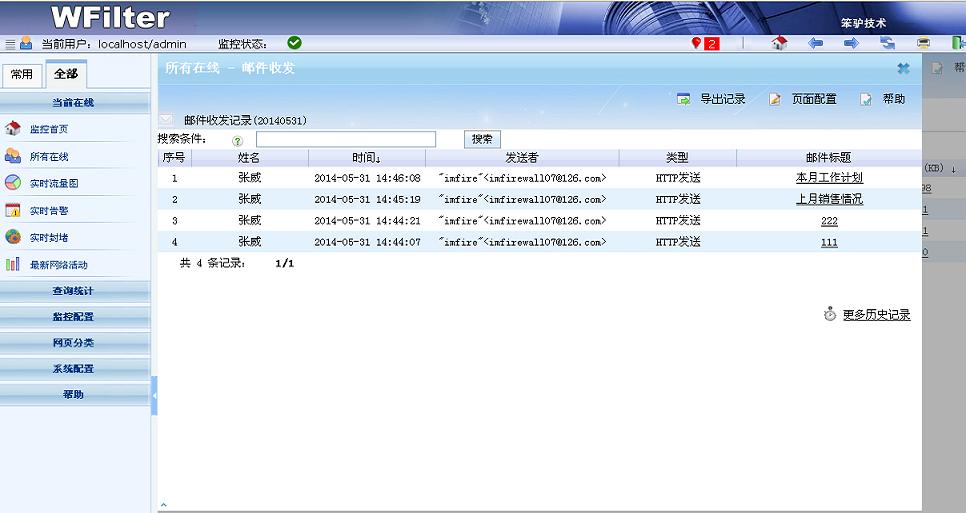Screen dimensions: 966x513
Task: Expand the 监控配置 sidebar section
Action: point(73,317)
